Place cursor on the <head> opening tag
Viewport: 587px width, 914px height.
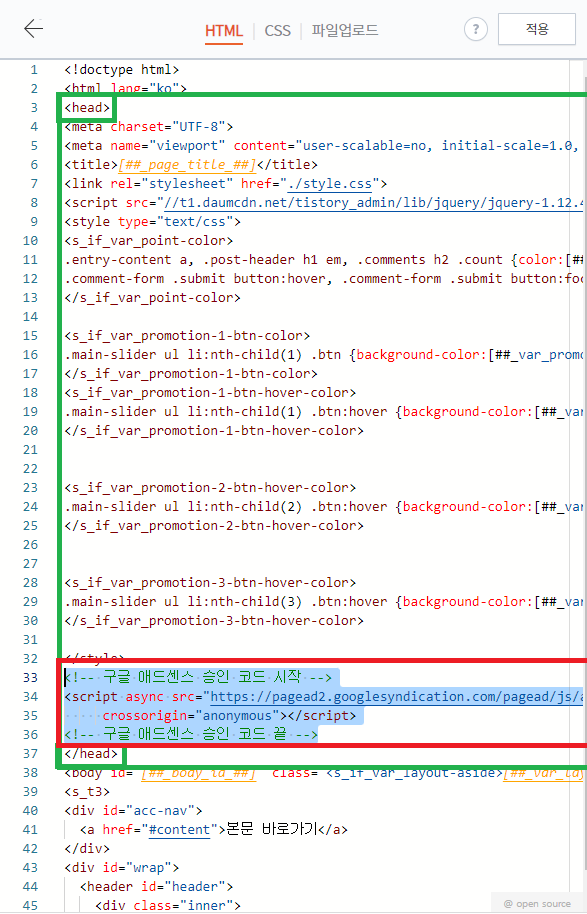pos(87,108)
